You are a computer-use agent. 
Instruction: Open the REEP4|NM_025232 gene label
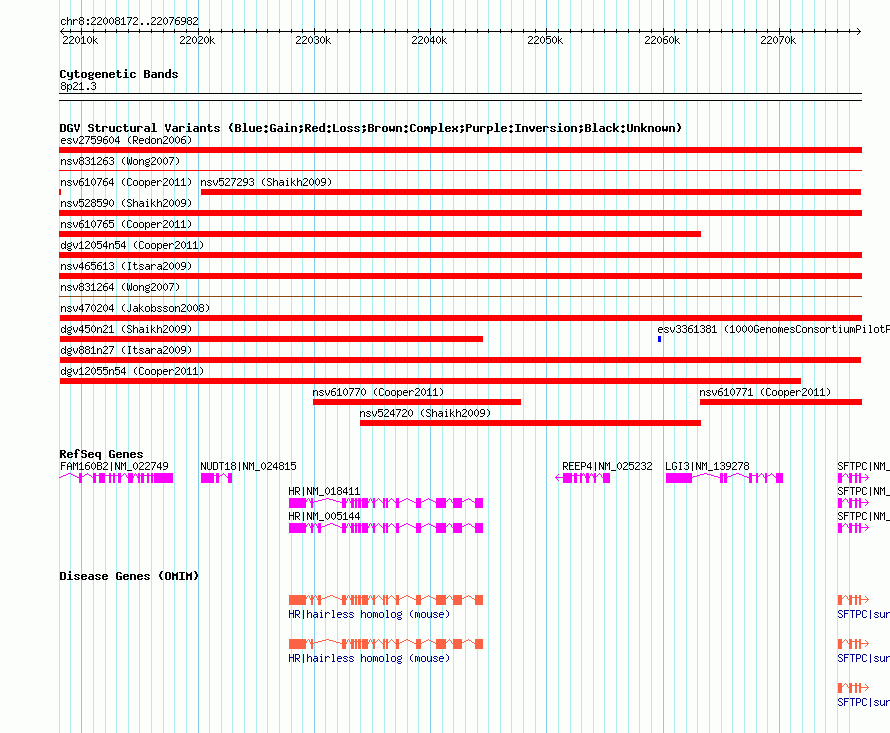[x=607, y=466]
